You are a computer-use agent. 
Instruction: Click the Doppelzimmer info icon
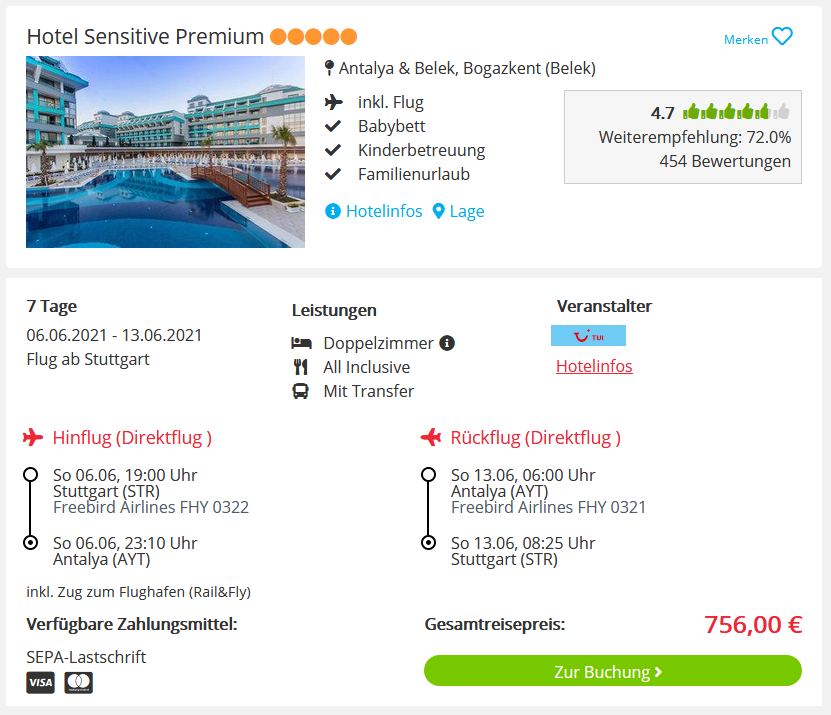click(x=447, y=343)
